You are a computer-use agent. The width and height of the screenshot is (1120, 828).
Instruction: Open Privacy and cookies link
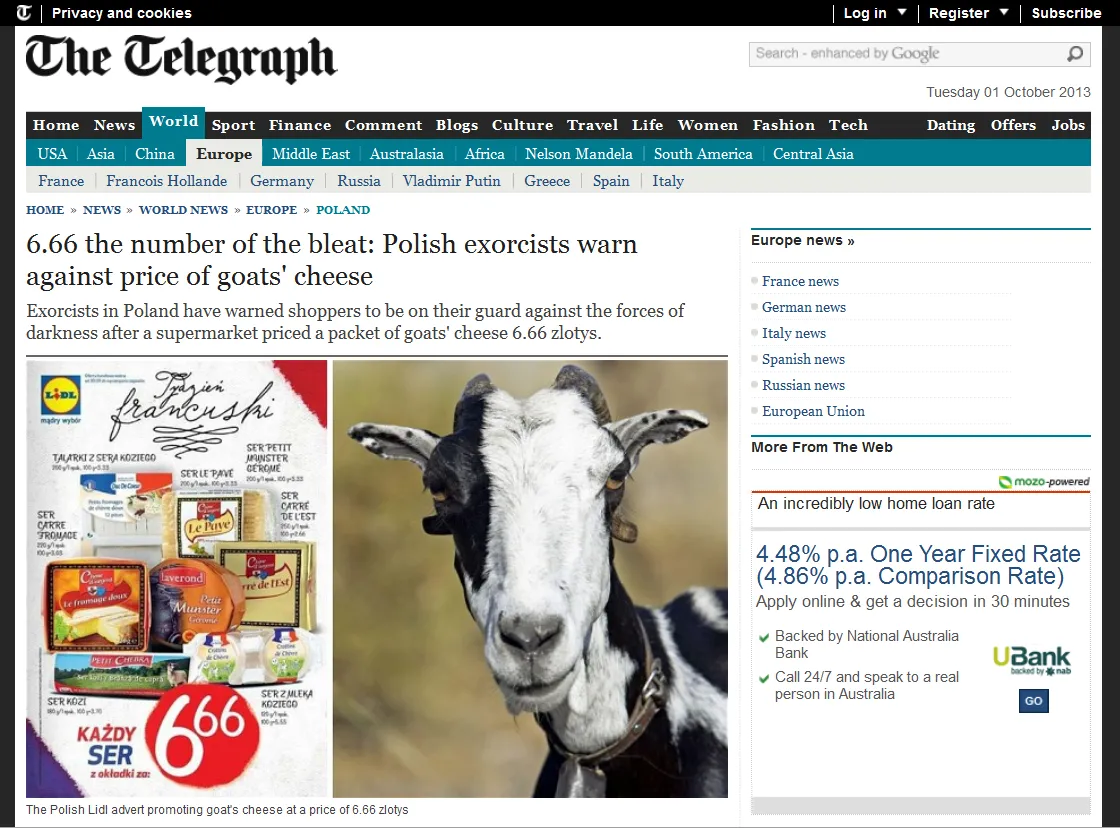121,13
